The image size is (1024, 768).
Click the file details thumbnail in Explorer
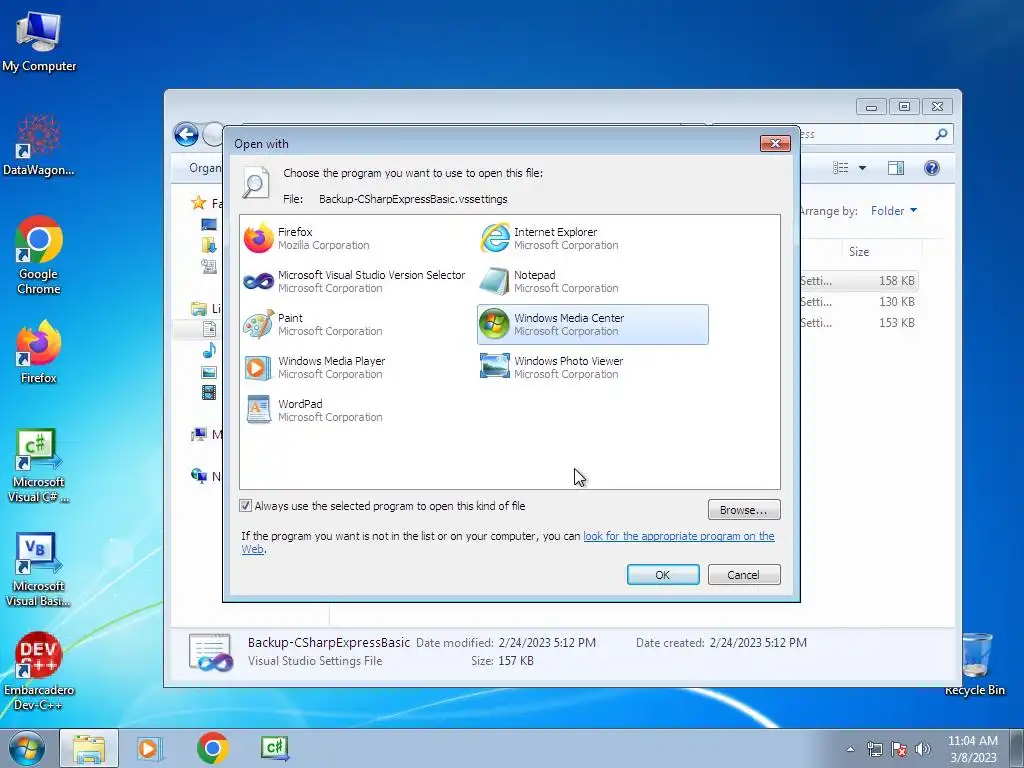(211, 652)
